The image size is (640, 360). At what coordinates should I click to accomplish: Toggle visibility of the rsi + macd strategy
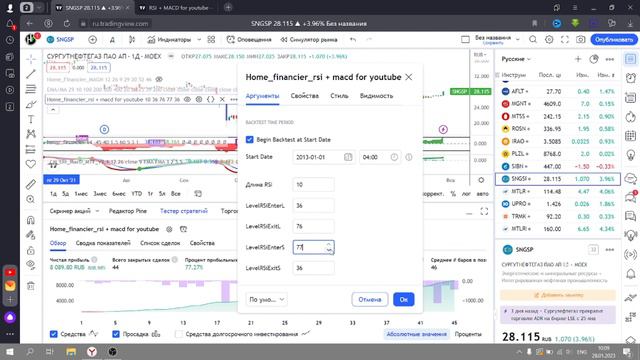coord(187,99)
